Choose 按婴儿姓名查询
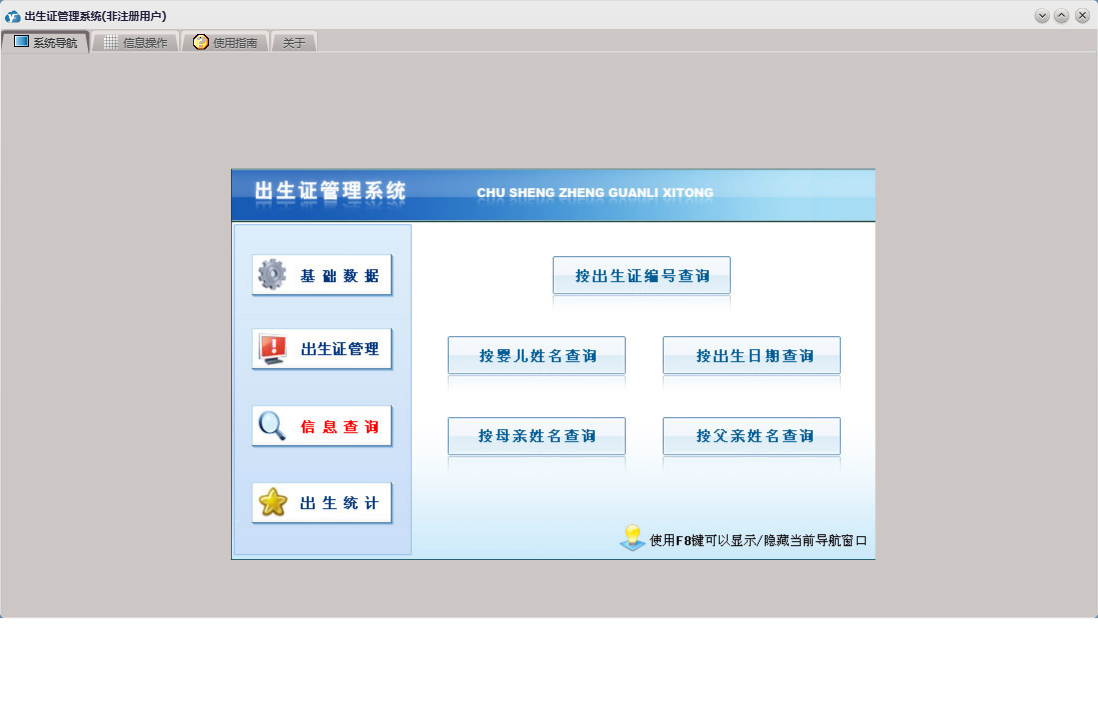The image size is (1098, 711). [x=536, y=355]
